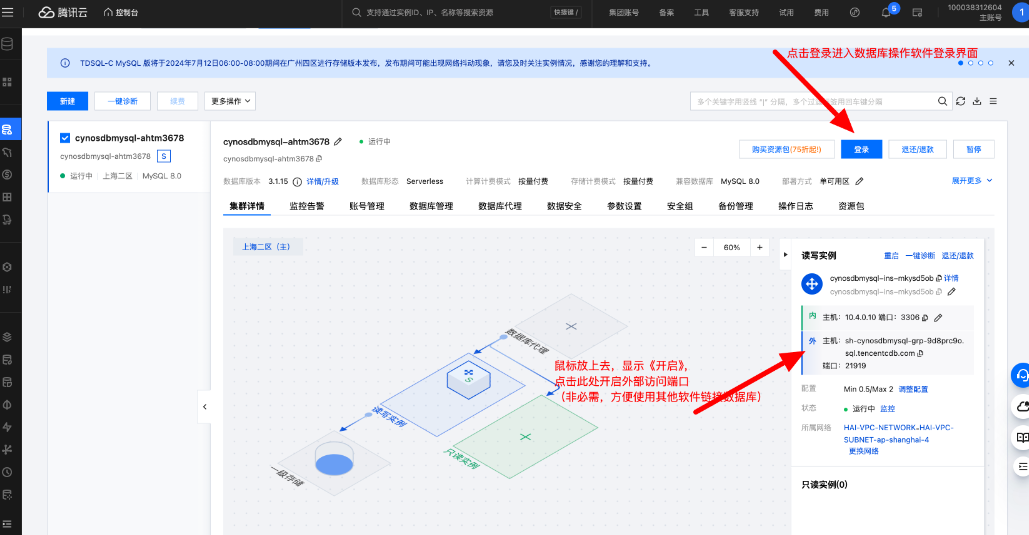
Task: Open the documentation book floating button
Action: coord(1022,437)
